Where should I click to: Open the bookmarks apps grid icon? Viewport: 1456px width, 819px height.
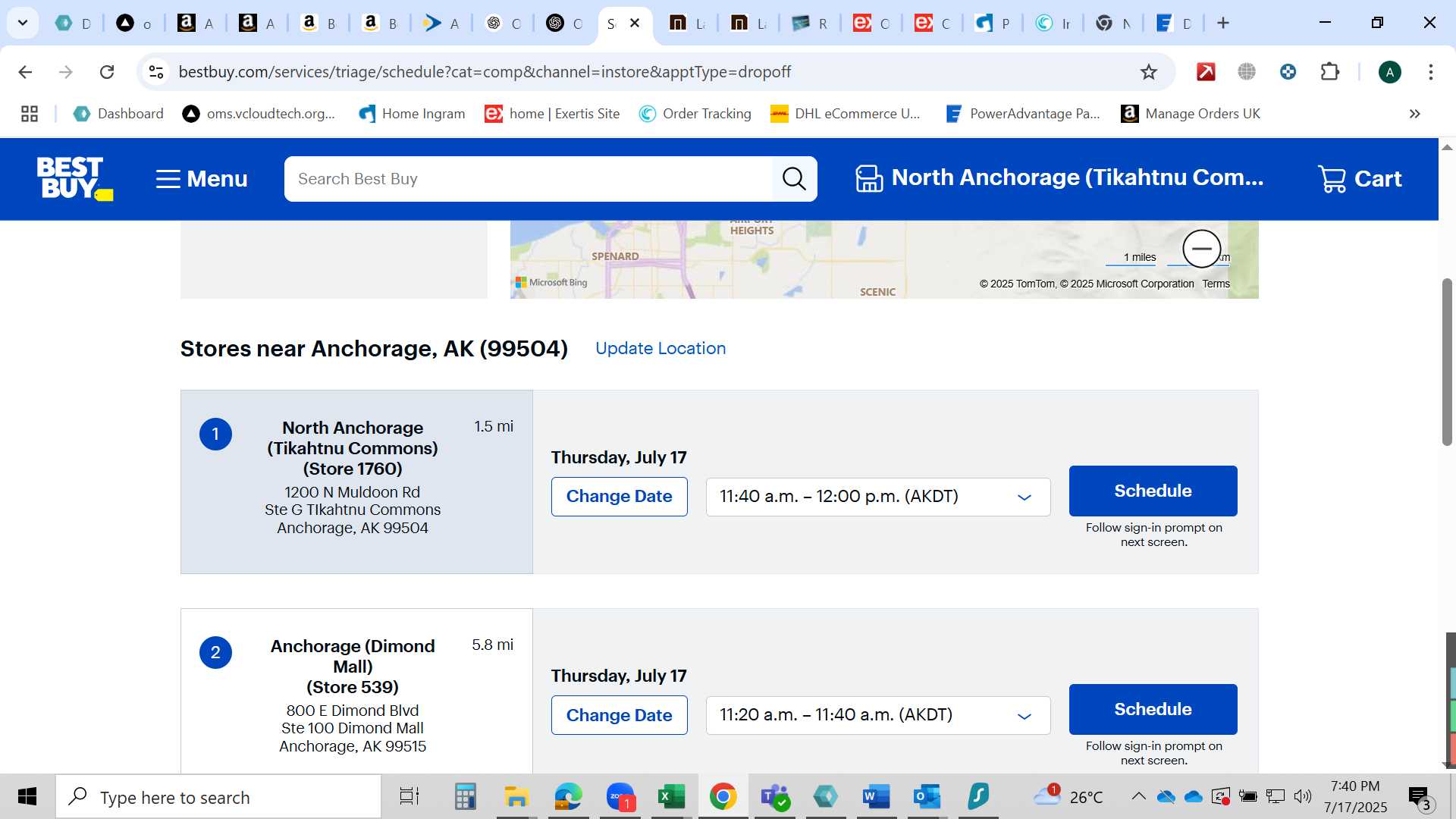30,114
